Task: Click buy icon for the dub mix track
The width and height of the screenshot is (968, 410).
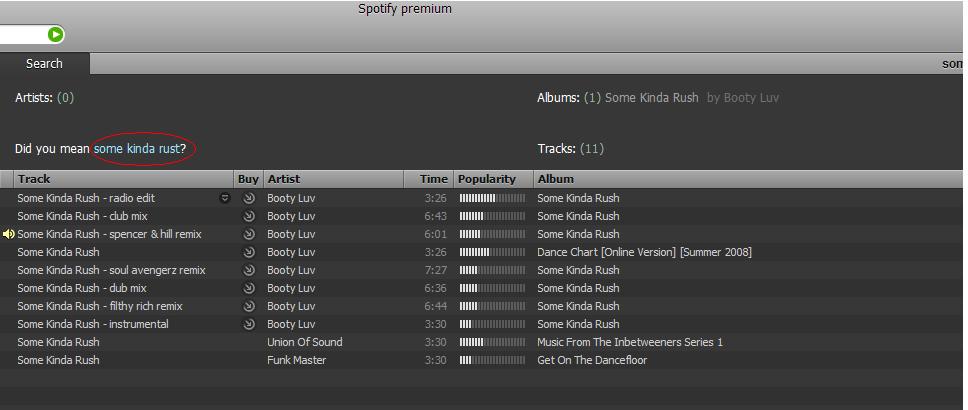Action: coord(249,288)
